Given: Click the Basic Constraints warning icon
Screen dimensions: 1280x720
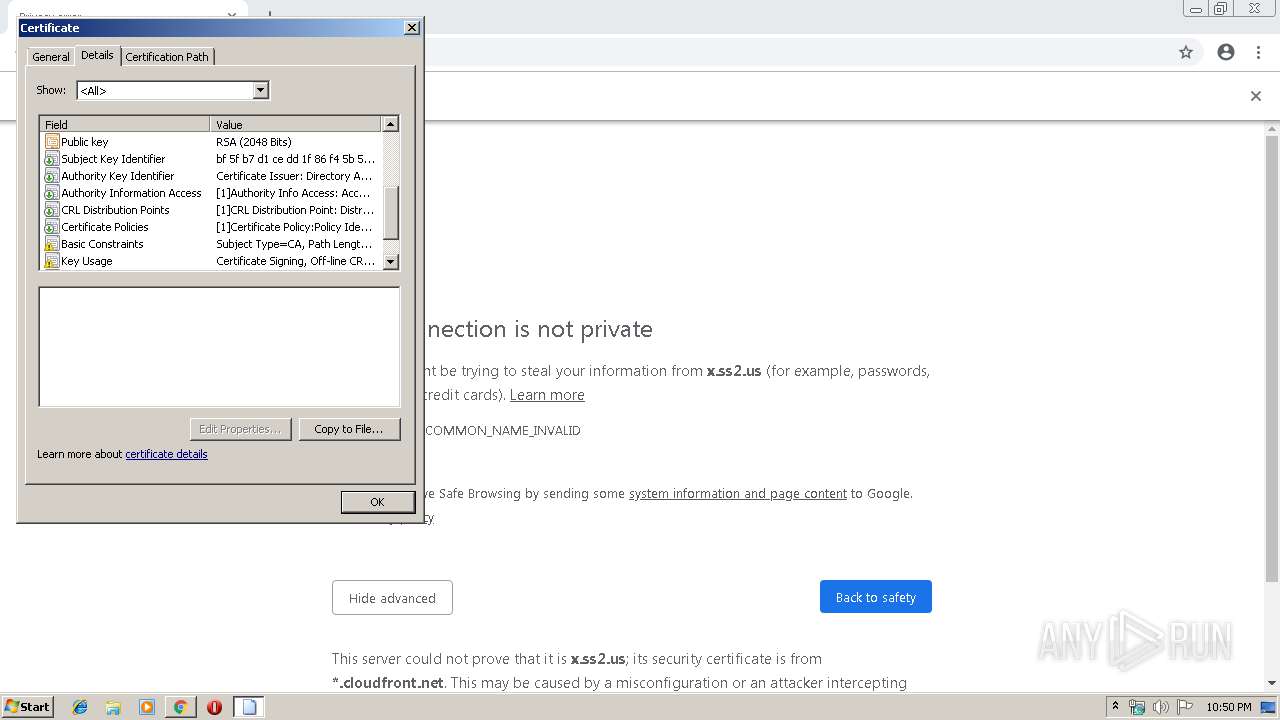Looking at the screenshot, I should (x=52, y=244).
